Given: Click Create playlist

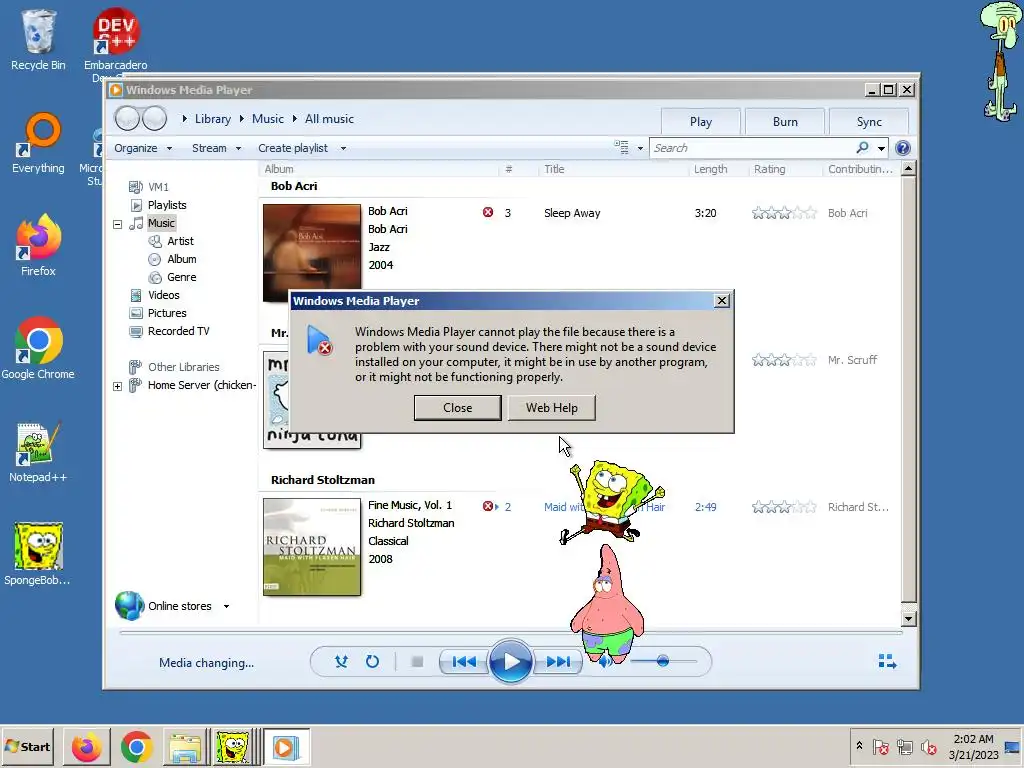Looking at the screenshot, I should (293, 148).
